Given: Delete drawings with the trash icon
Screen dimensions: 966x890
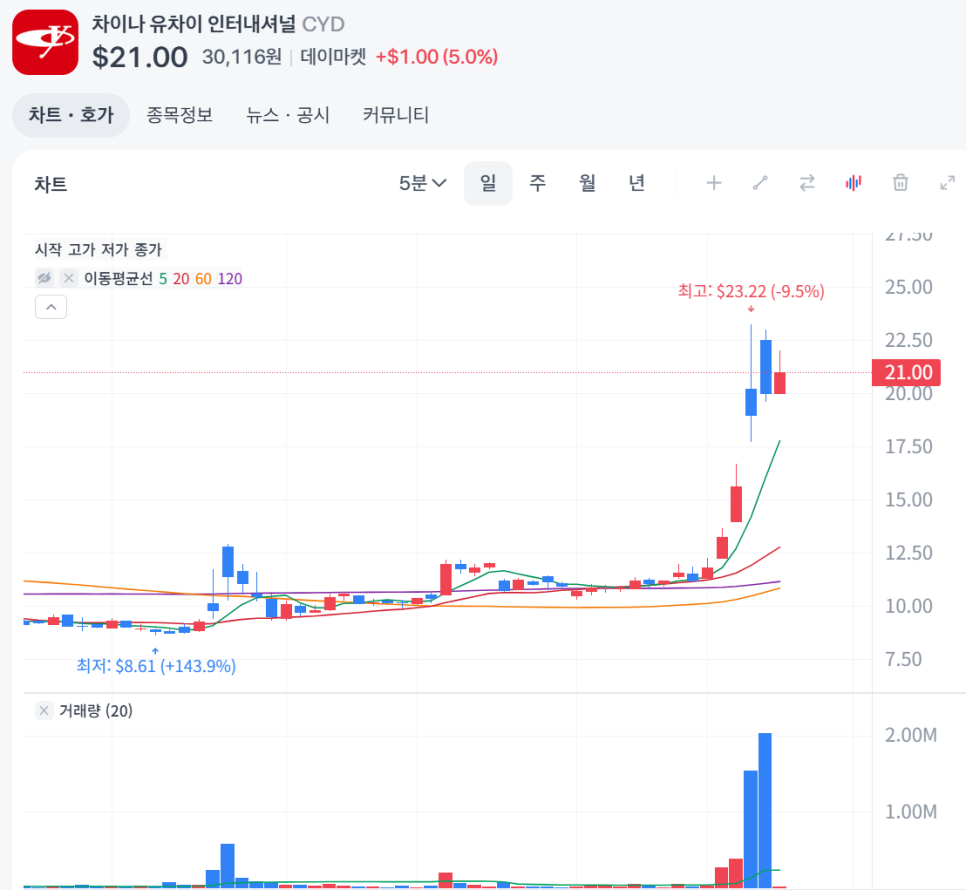Looking at the screenshot, I should (900, 183).
